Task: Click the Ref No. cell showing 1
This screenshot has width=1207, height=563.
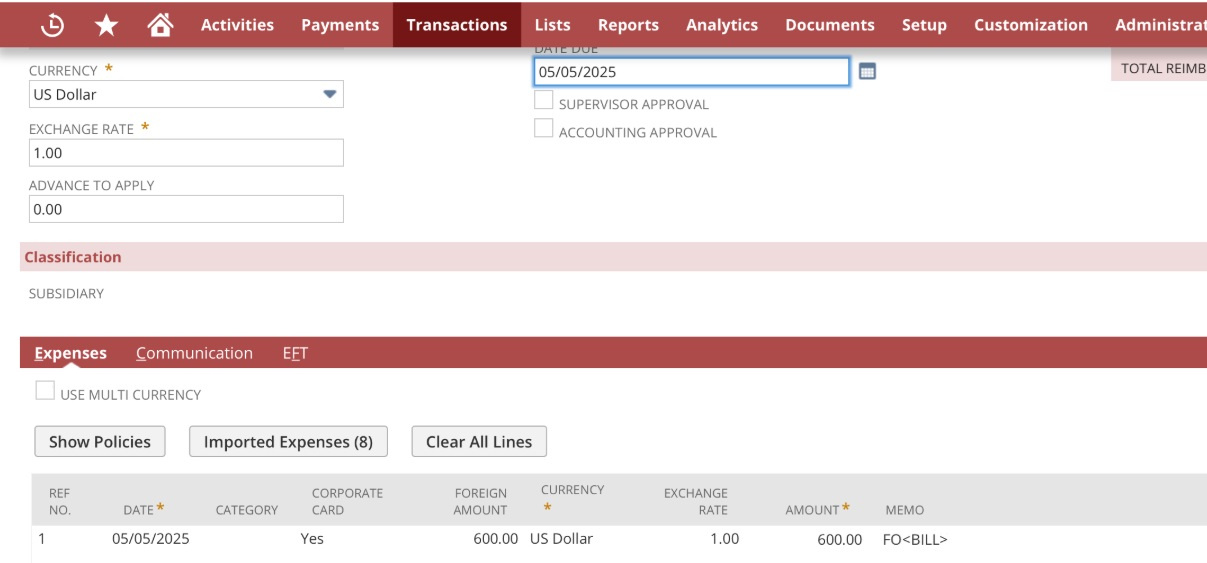Action: pyautogui.click(x=42, y=539)
